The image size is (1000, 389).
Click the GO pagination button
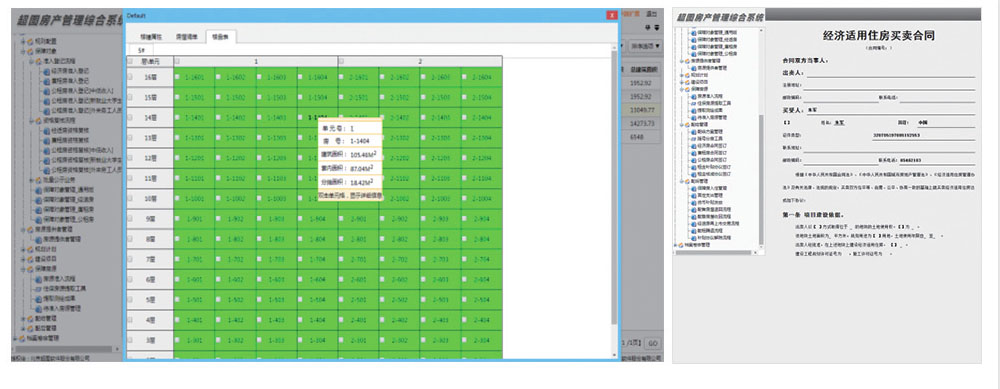point(652,343)
